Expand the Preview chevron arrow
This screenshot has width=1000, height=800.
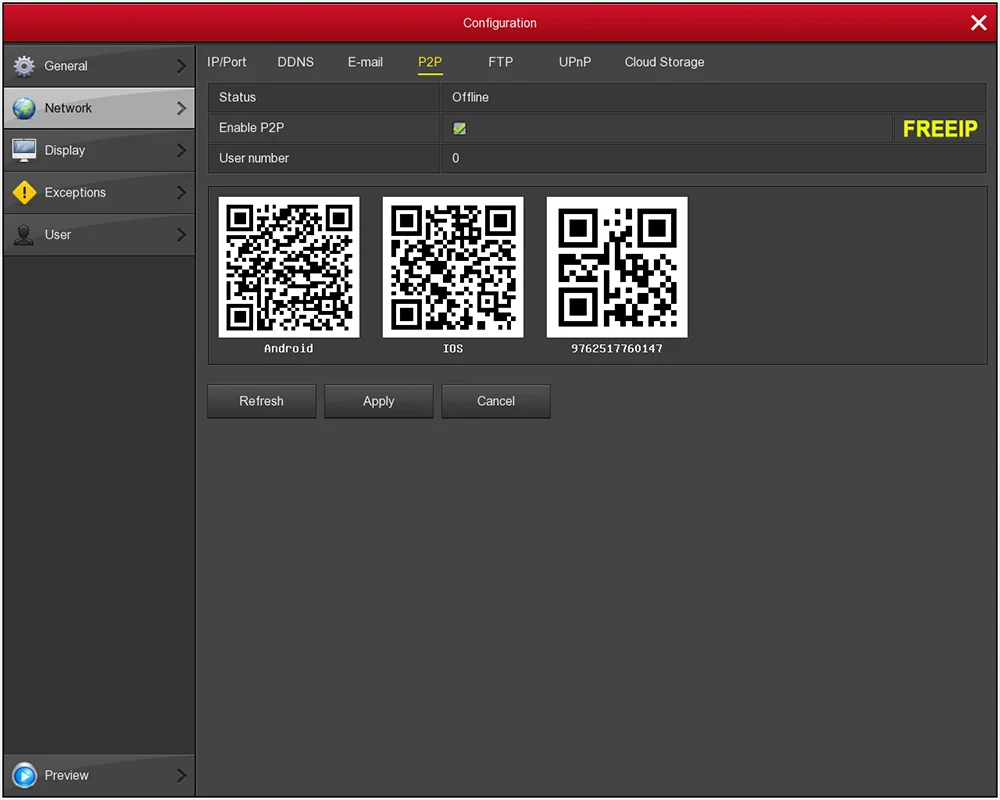181,775
